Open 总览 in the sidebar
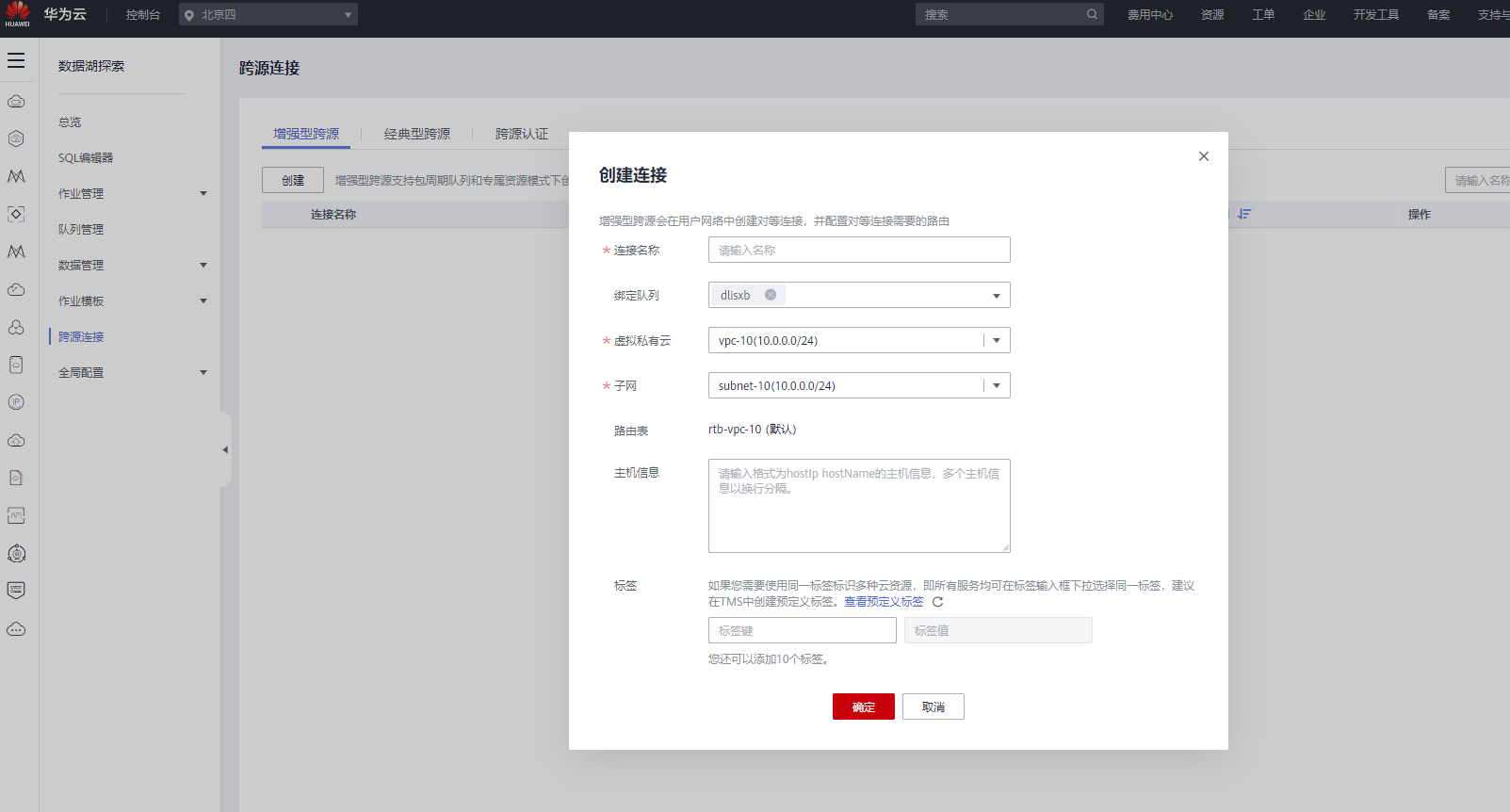Screen dimensions: 1510x812 (70, 122)
